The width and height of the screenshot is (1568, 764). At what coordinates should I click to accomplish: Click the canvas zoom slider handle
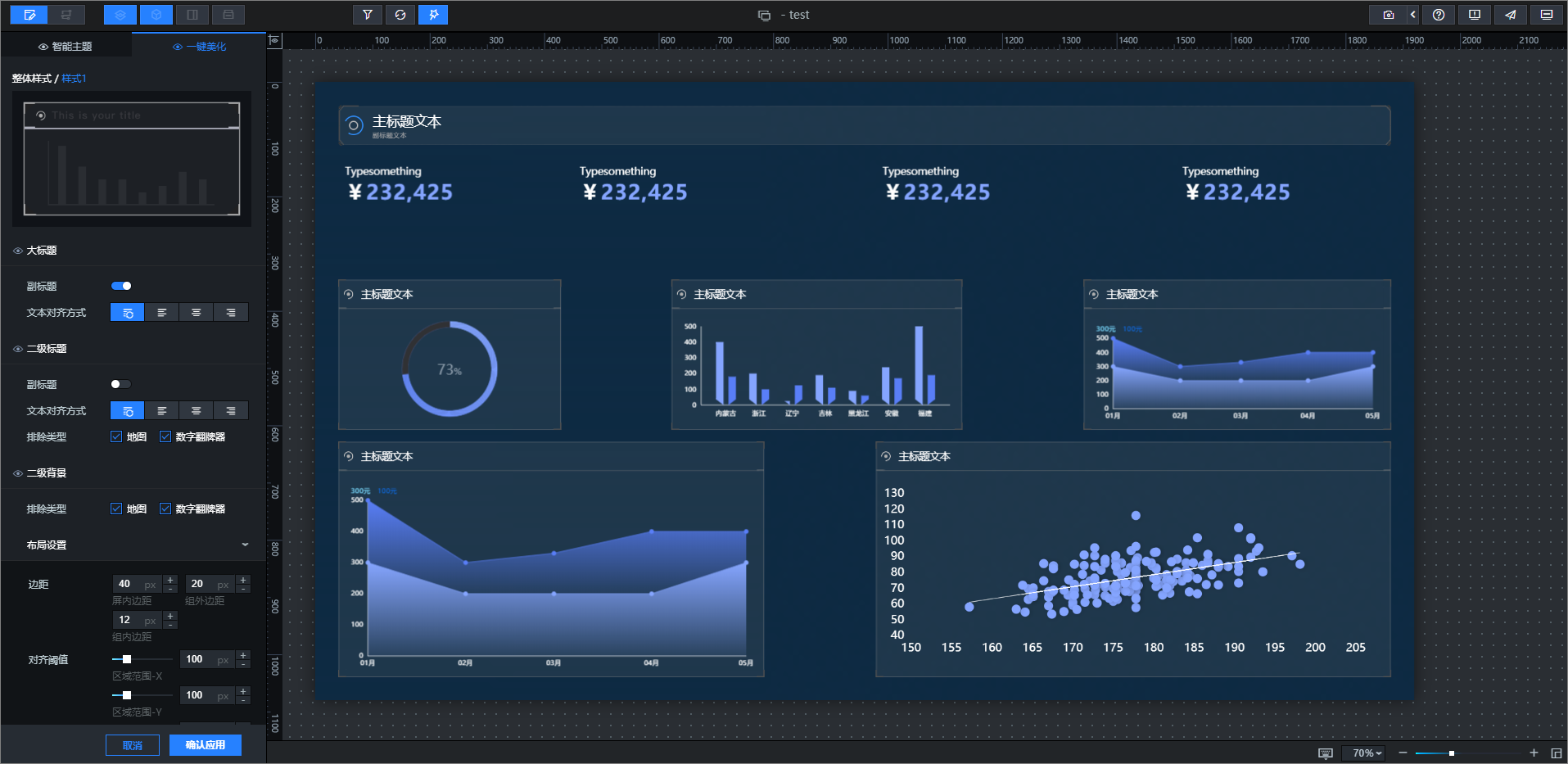[1452, 753]
